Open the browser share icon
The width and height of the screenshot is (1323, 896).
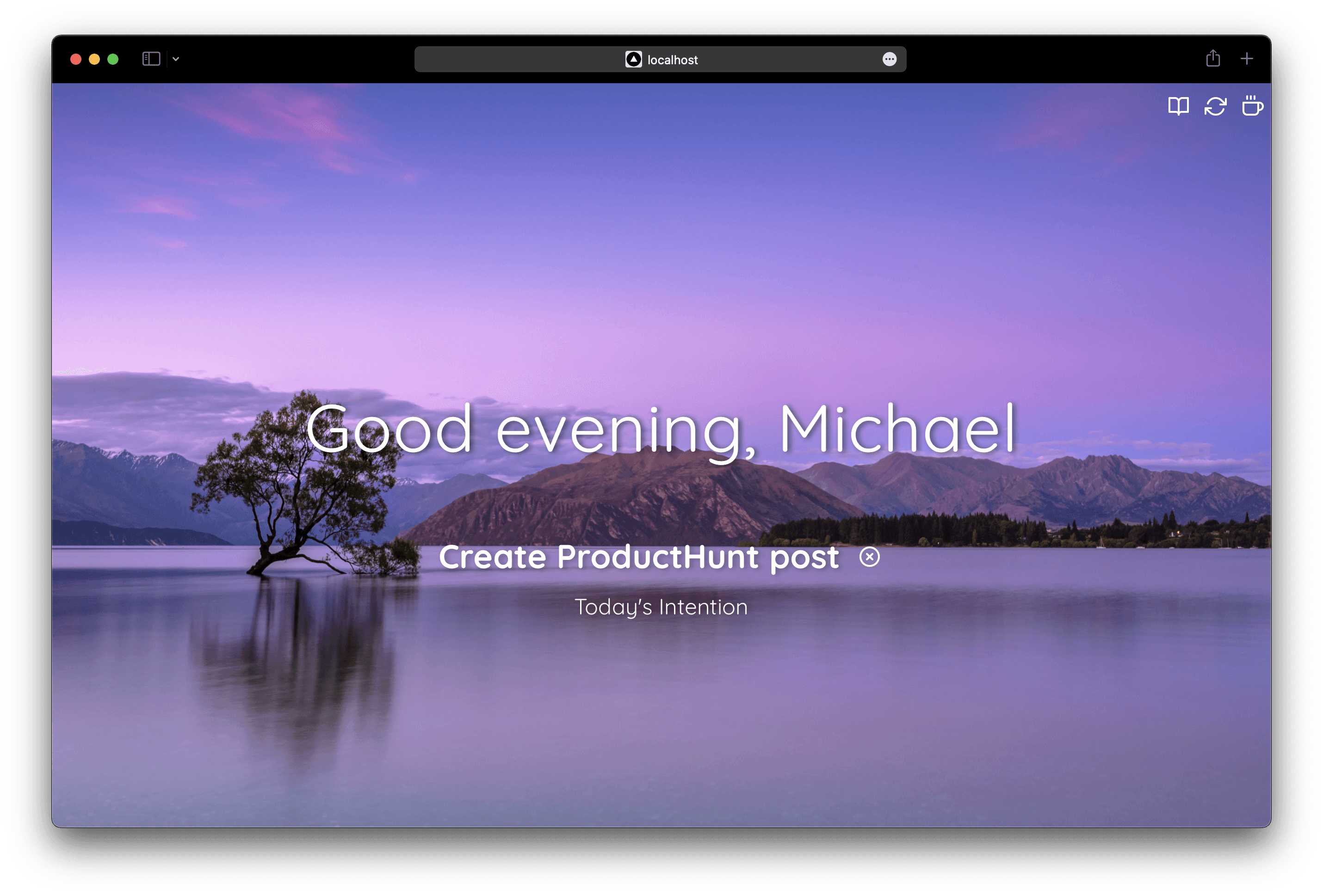tap(1212, 59)
